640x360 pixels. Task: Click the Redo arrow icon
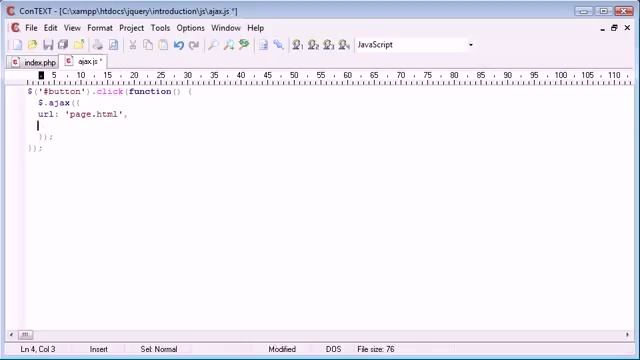[194, 45]
